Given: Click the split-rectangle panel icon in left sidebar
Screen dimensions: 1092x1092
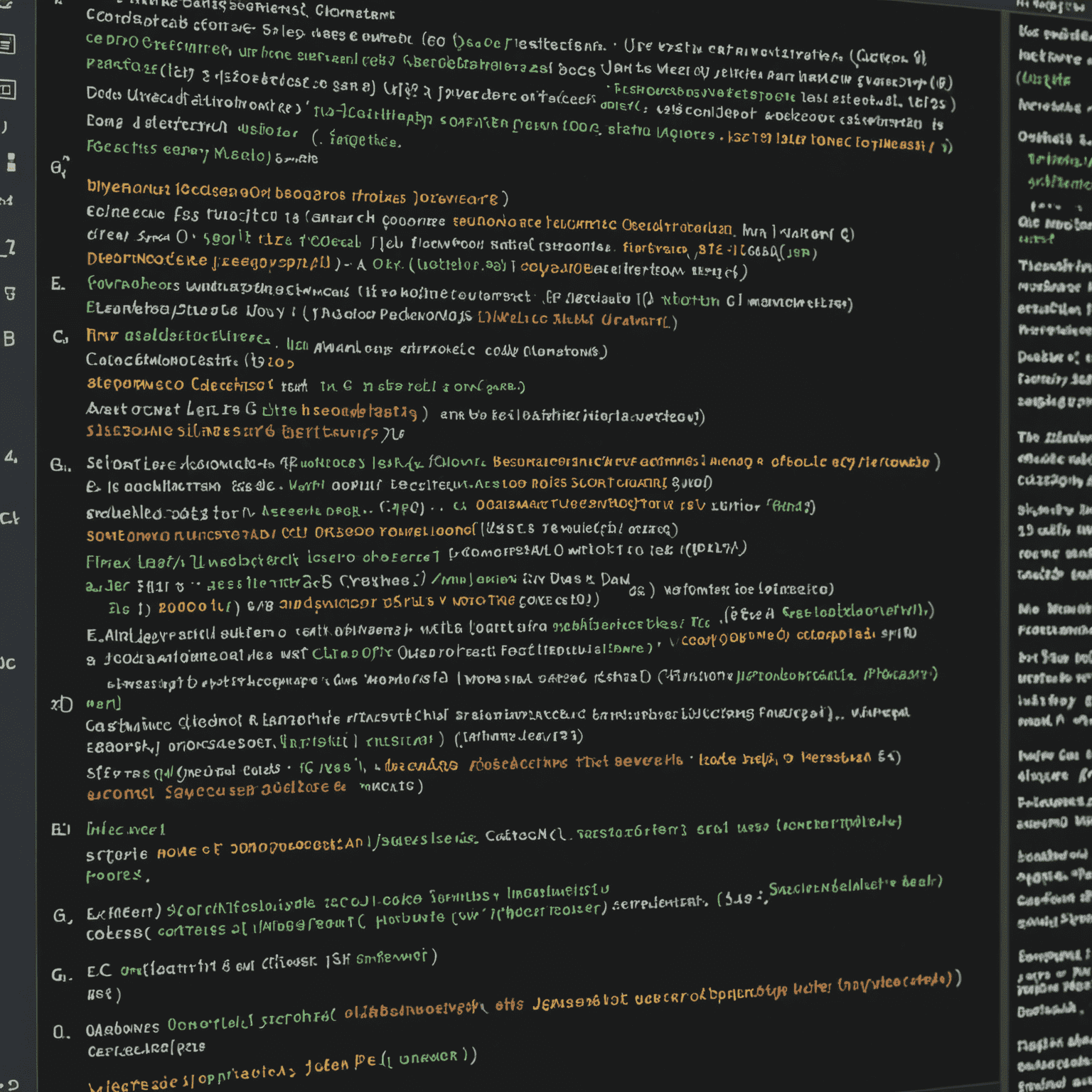Looking at the screenshot, I should coord(8,90).
